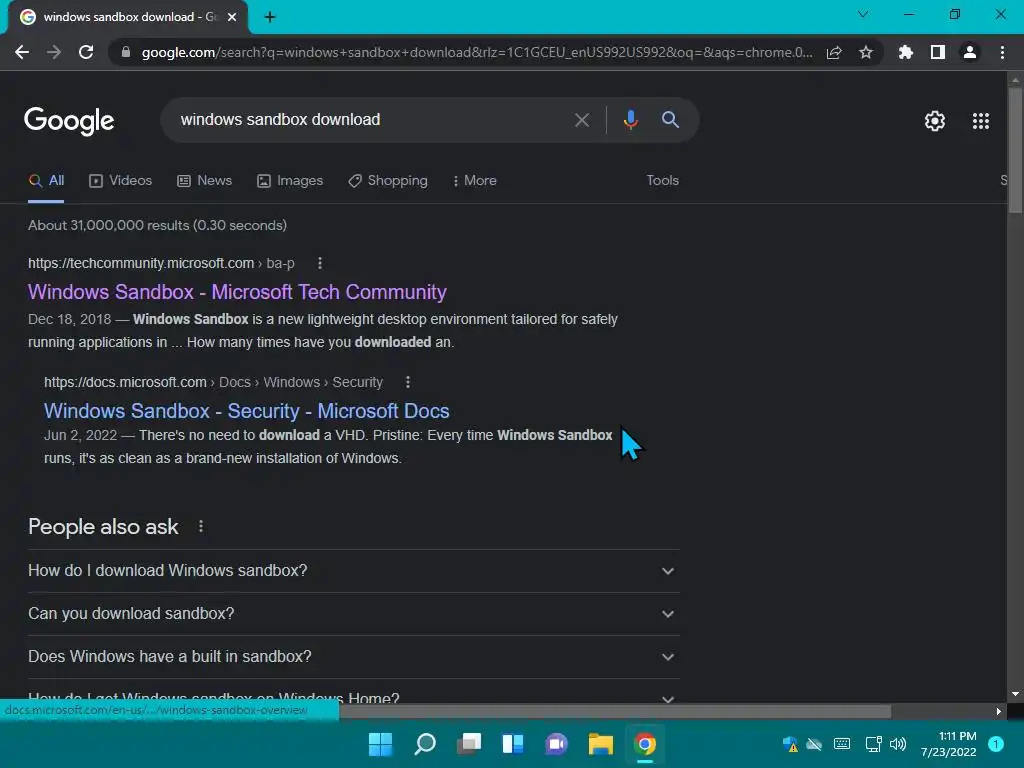This screenshot has width=1024, height=768.
Task: Open File Explorer from the taskbar
Action: [600, 744]
